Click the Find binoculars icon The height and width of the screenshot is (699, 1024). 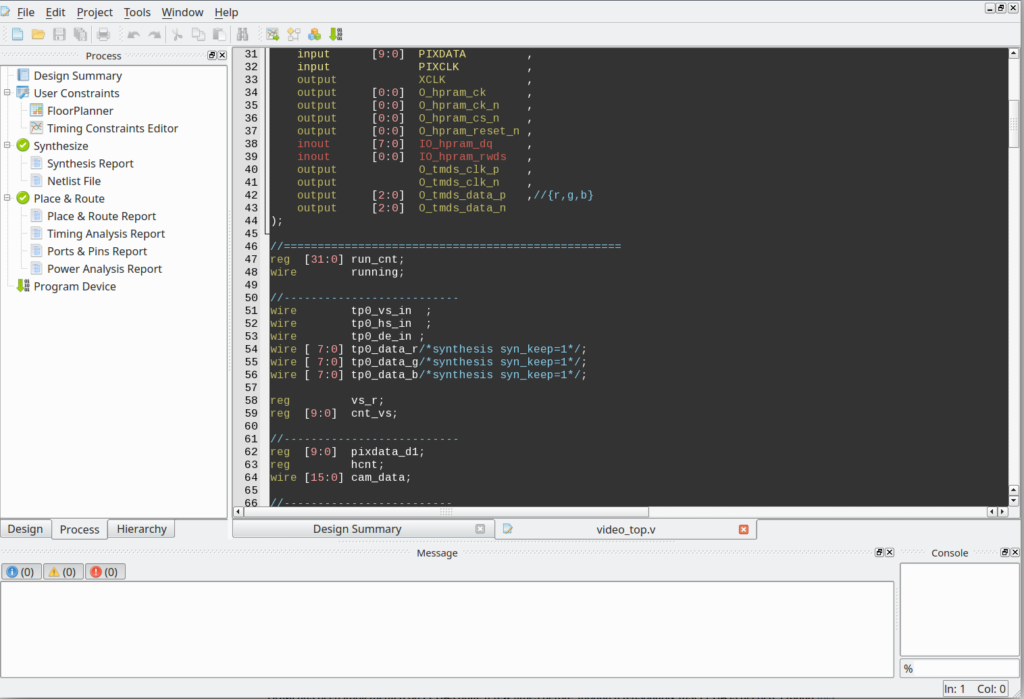point(242,35)
